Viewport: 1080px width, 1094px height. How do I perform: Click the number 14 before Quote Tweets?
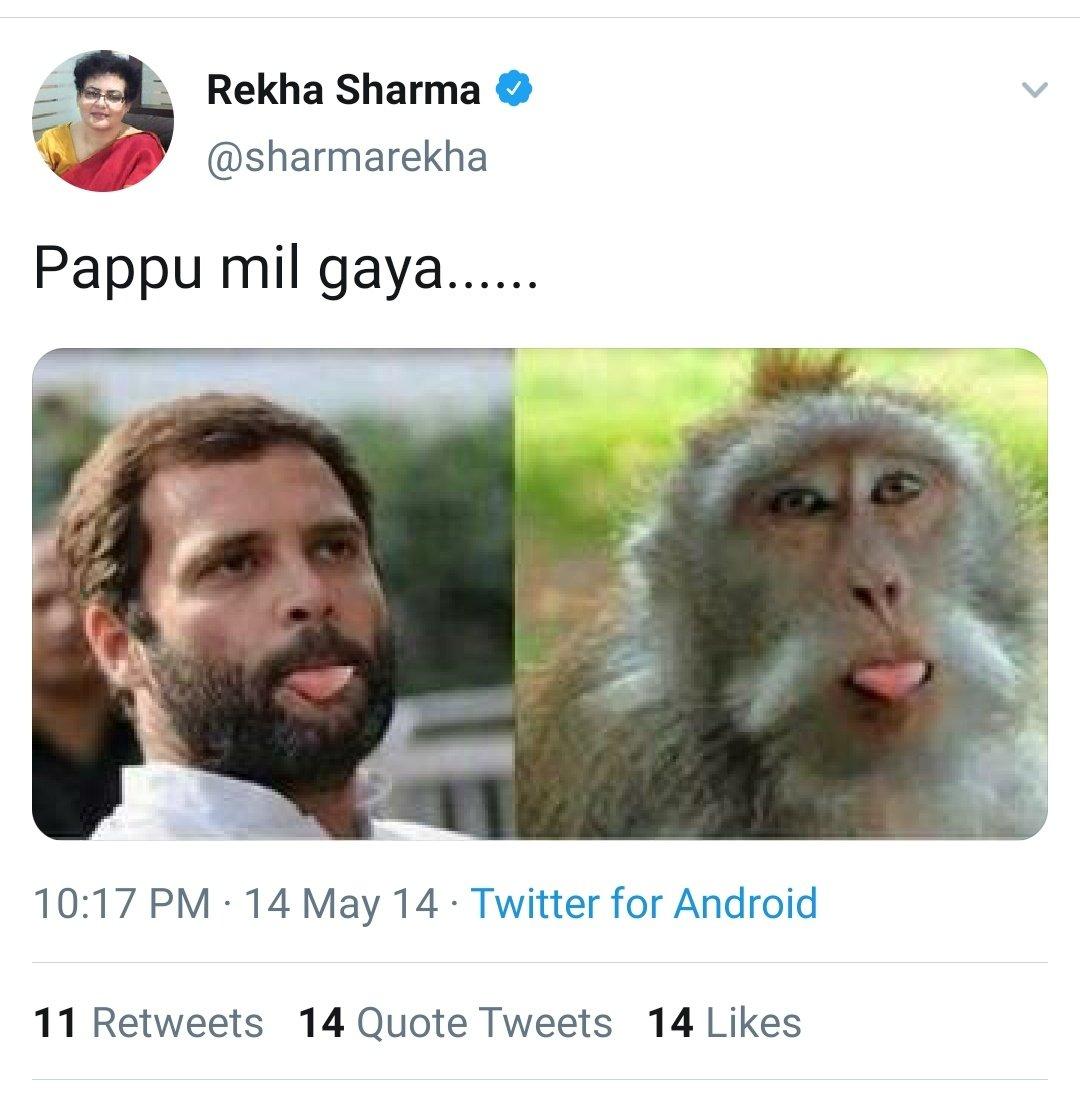pyautogui.click(x=322, y=1023)
